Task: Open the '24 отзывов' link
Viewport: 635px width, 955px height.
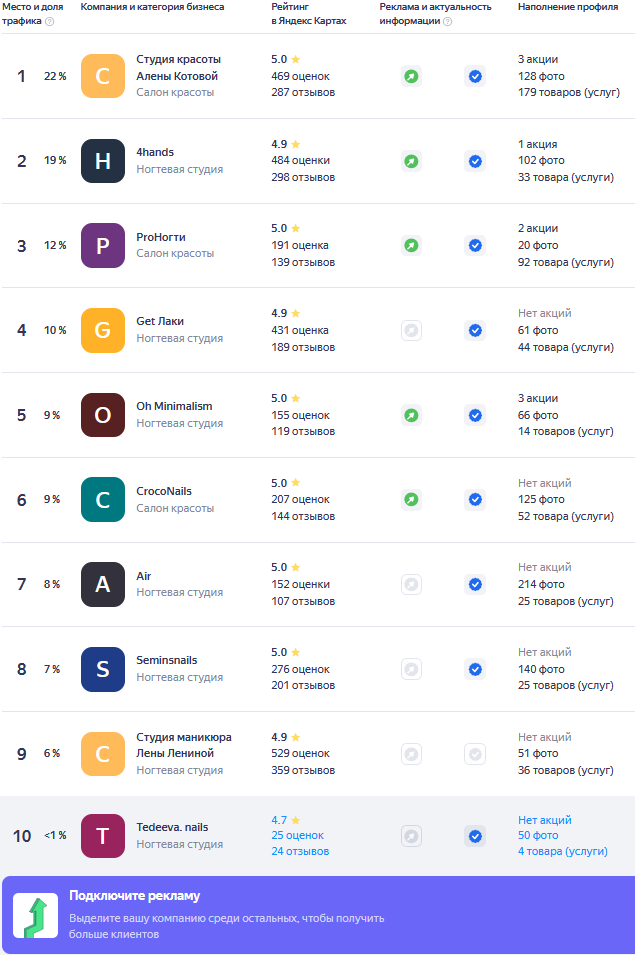Action: 300,851
